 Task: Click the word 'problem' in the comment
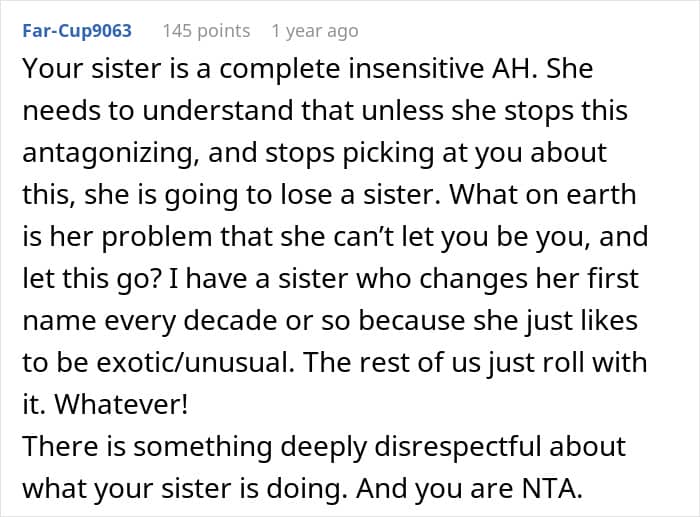click(x=157, y=237)
